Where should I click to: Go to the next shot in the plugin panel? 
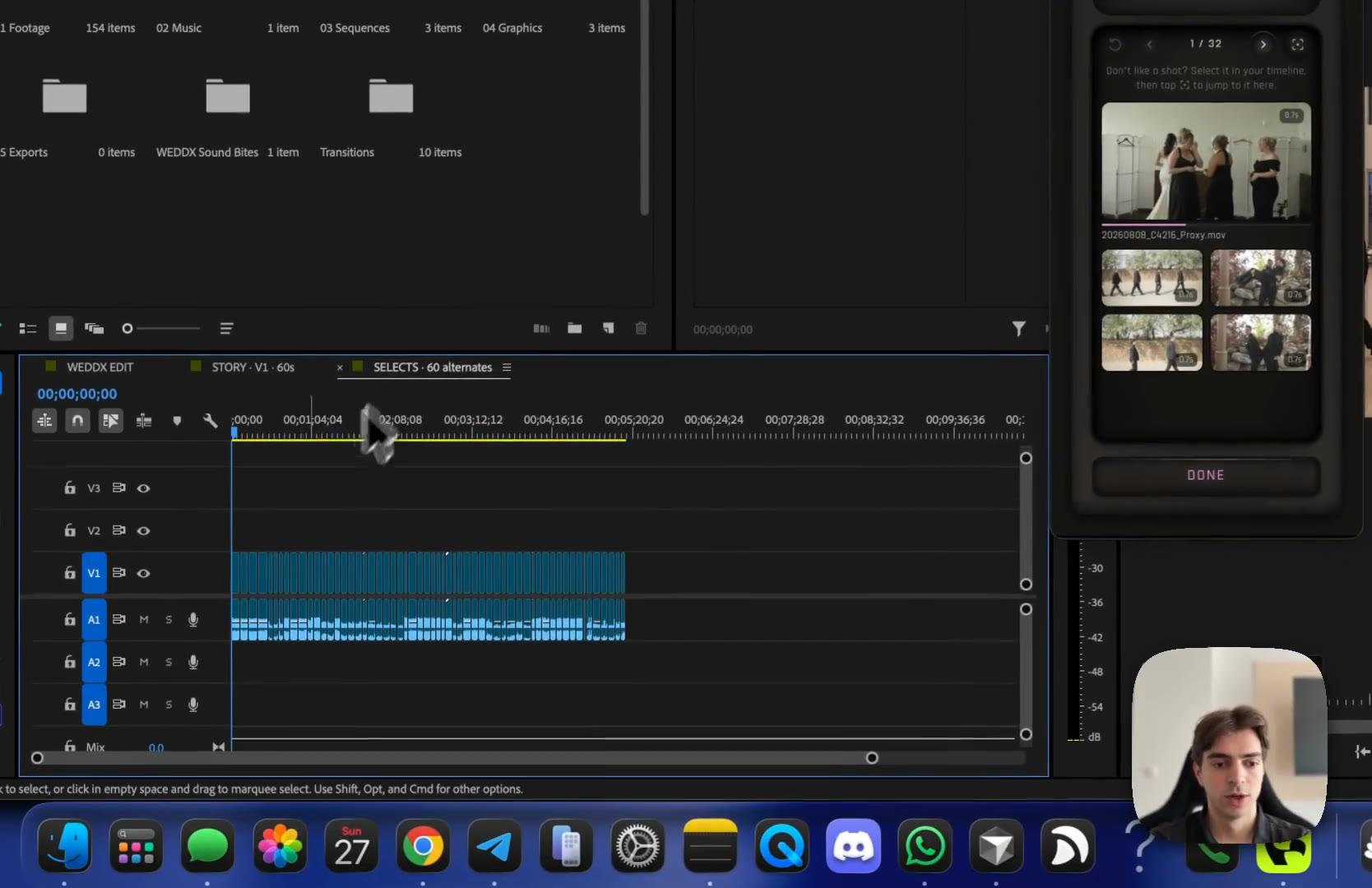pos(1263,44)
